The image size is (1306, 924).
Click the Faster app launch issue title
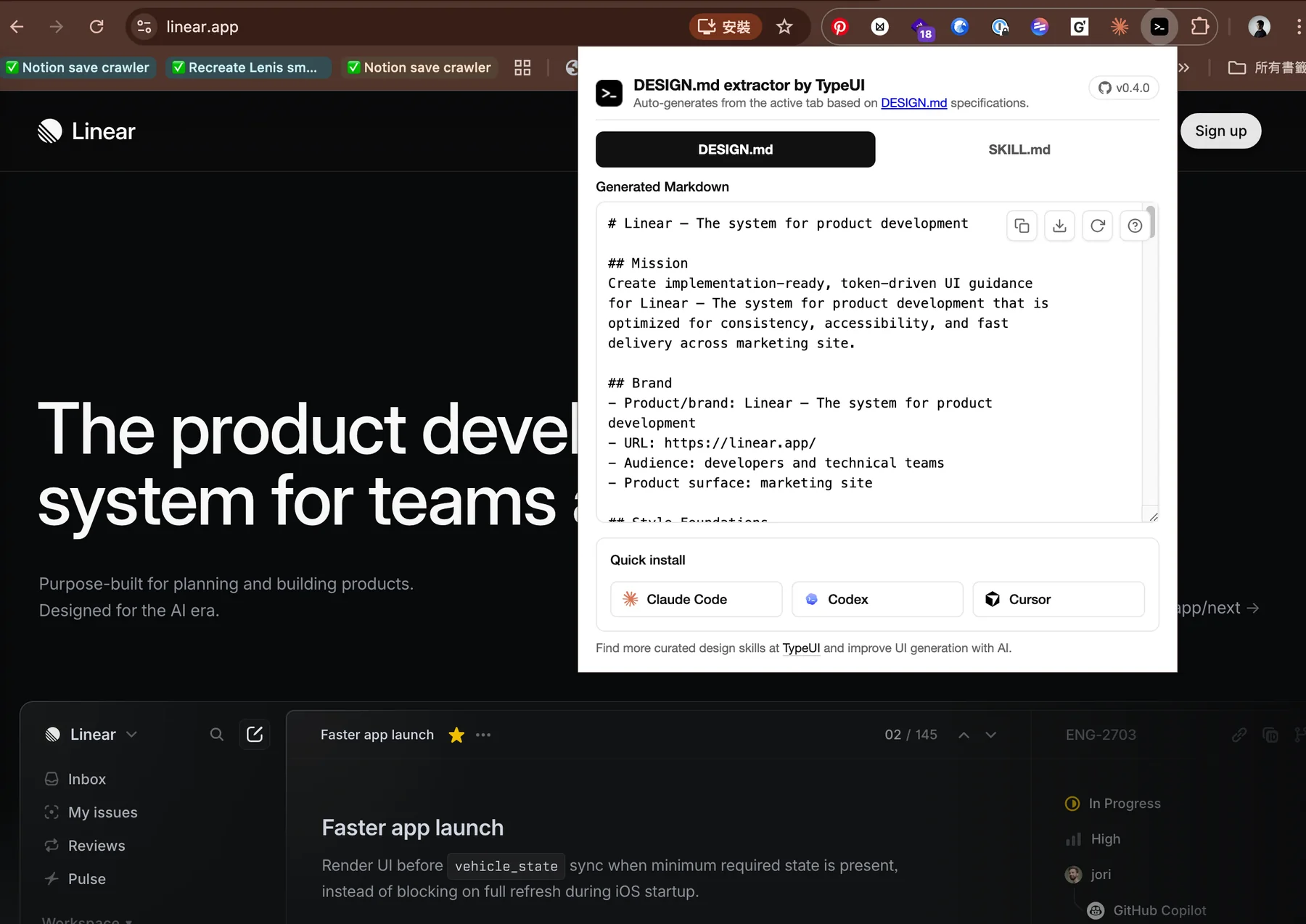pyautogui.click(x=412, y=827)
